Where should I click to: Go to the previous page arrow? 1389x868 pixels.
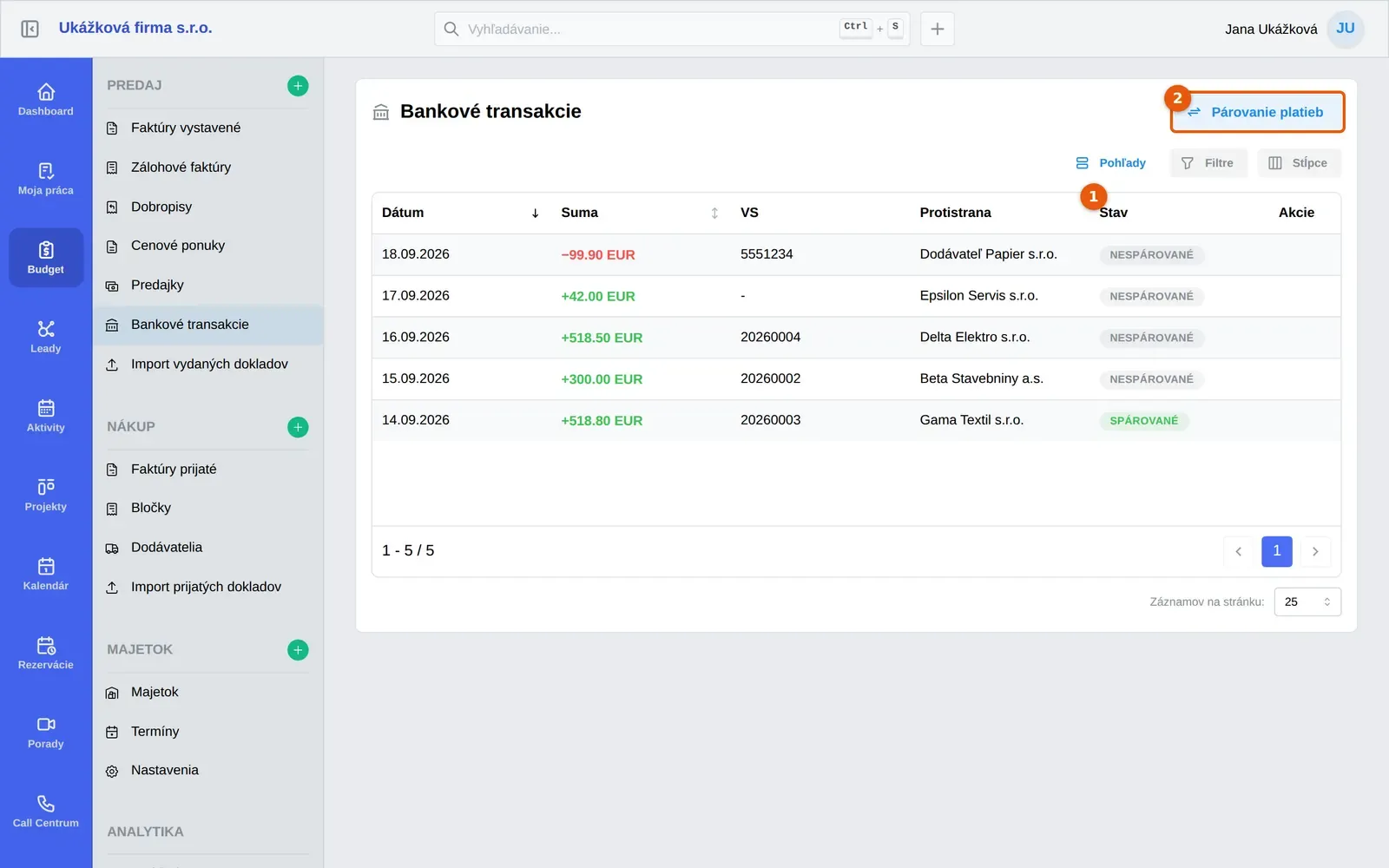(1239, 551)
